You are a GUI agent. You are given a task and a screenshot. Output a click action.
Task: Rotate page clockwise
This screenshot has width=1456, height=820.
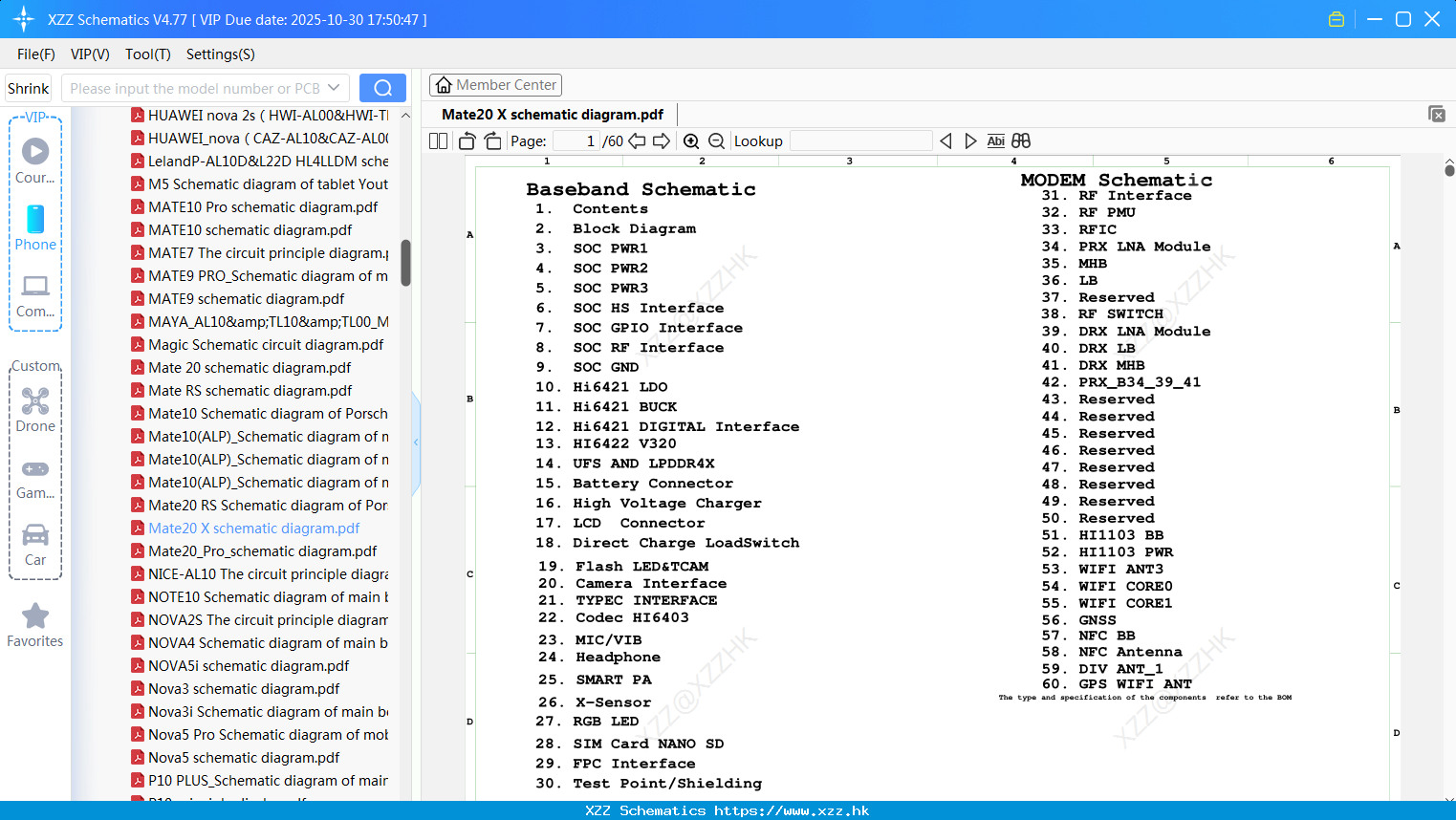492,140
